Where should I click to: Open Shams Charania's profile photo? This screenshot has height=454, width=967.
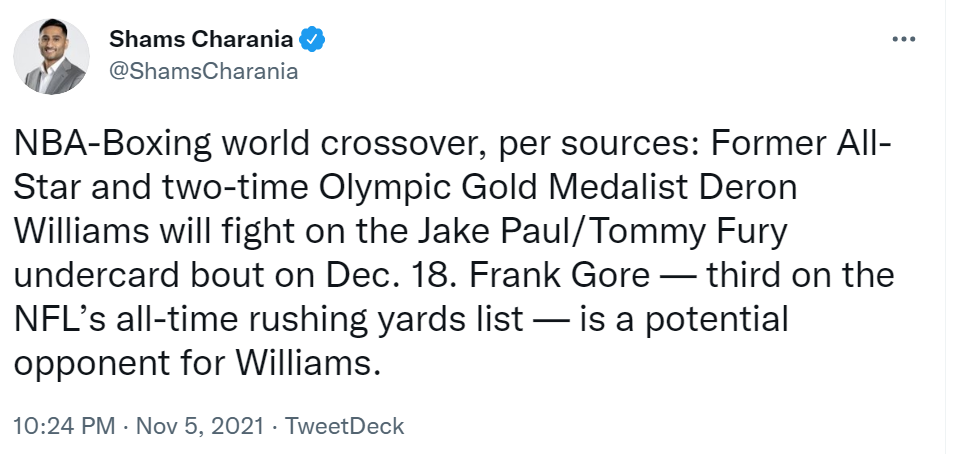52,57
